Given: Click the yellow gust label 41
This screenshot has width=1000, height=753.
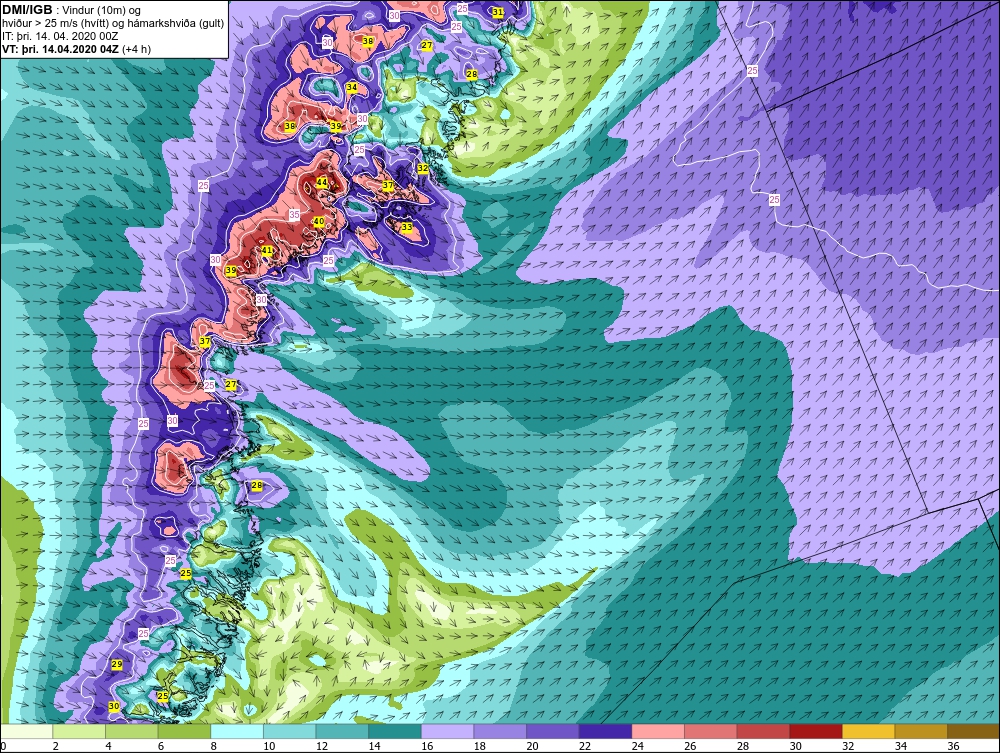Looking at the screenshot, I should 267,251.
